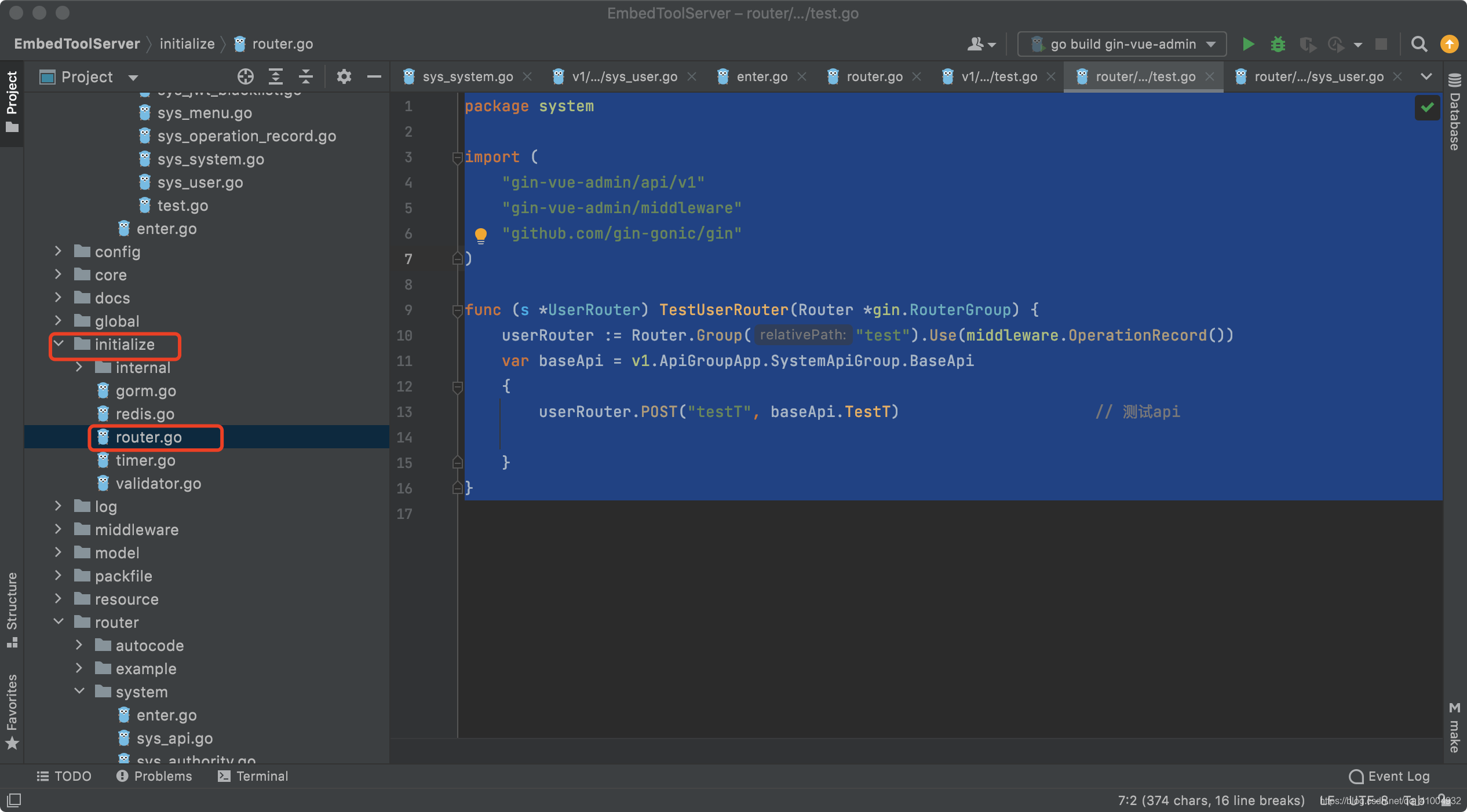1467x812 pixels.
Task: Open the Project view mode dropdown
Action: pos(133,77)
